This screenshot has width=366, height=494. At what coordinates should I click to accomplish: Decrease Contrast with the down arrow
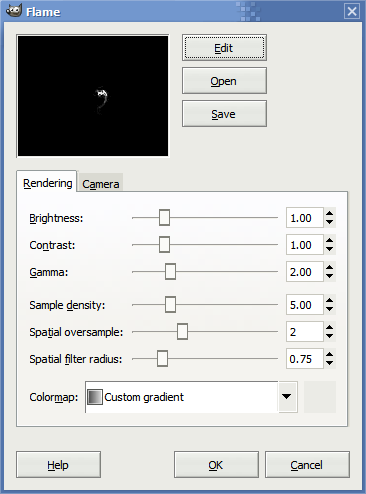329,249
